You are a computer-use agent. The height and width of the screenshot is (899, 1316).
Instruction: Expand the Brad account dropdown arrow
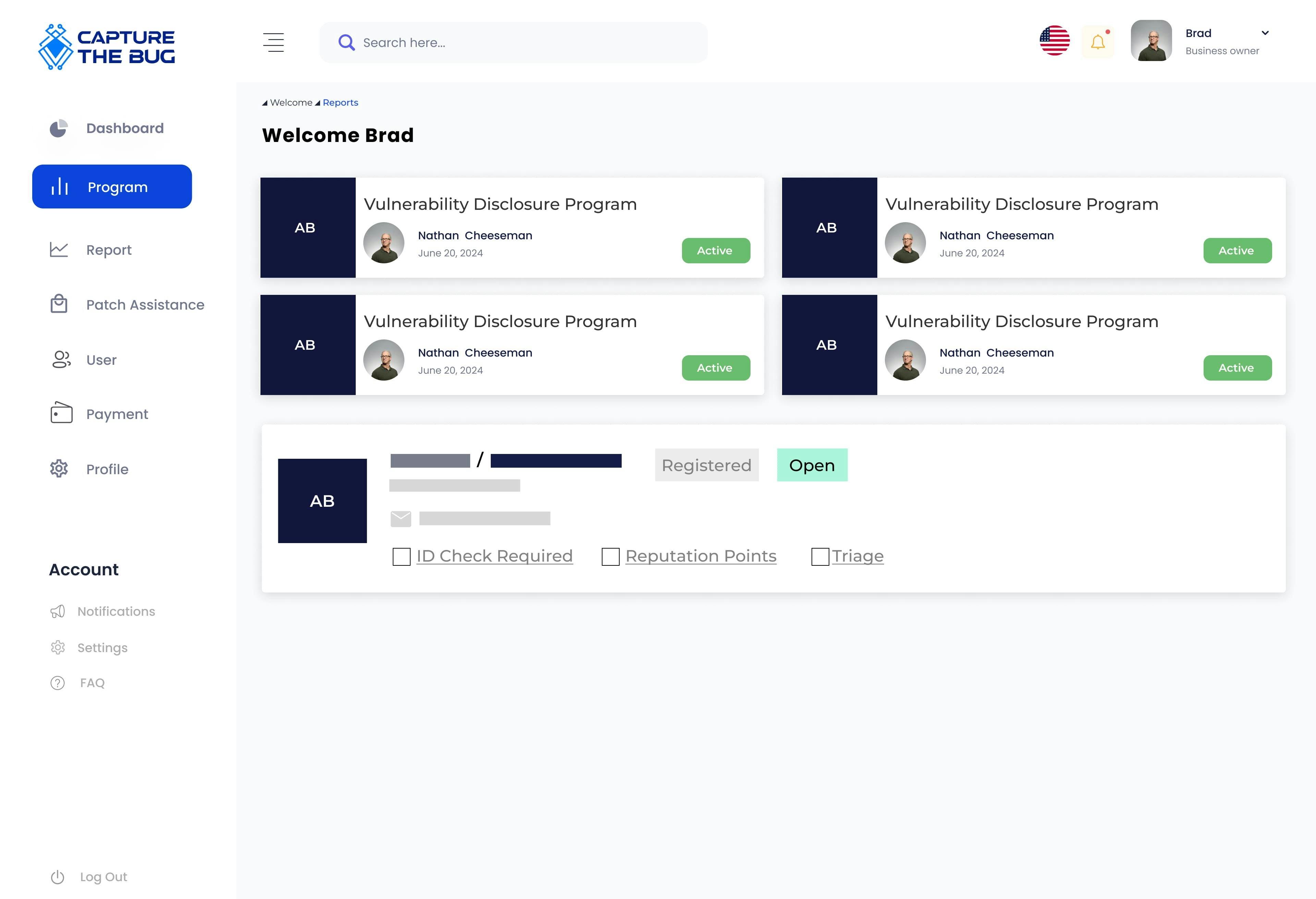pyautogui.click(x=1265, y=33)
